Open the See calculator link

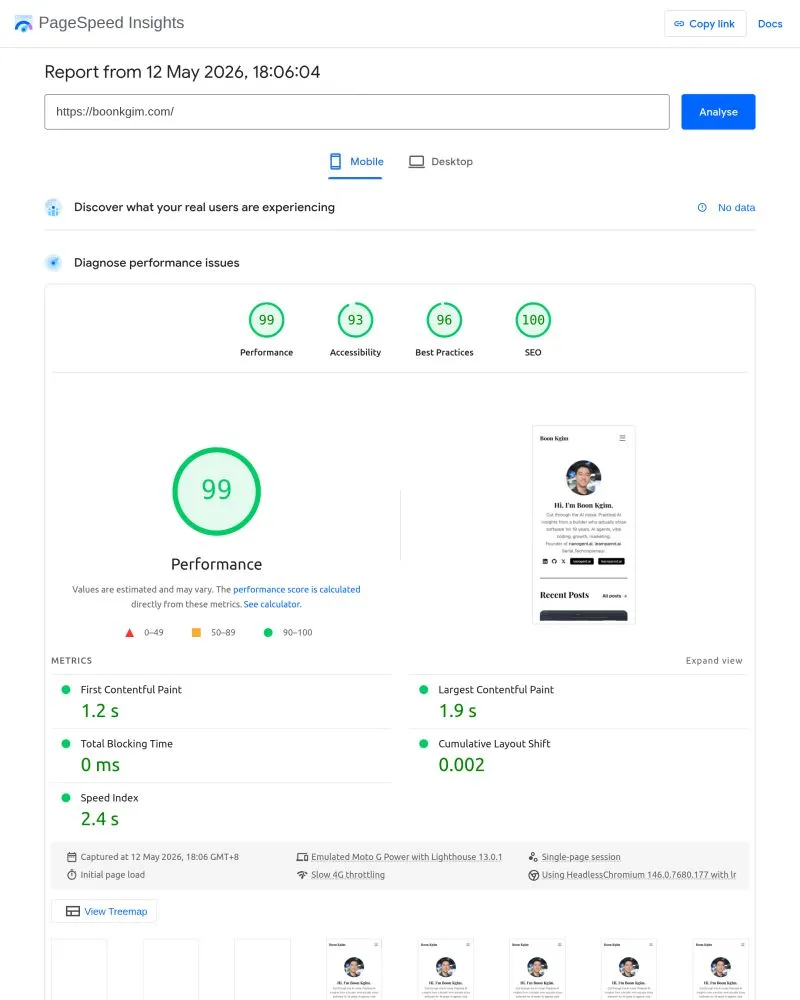(x=272, y=604)
